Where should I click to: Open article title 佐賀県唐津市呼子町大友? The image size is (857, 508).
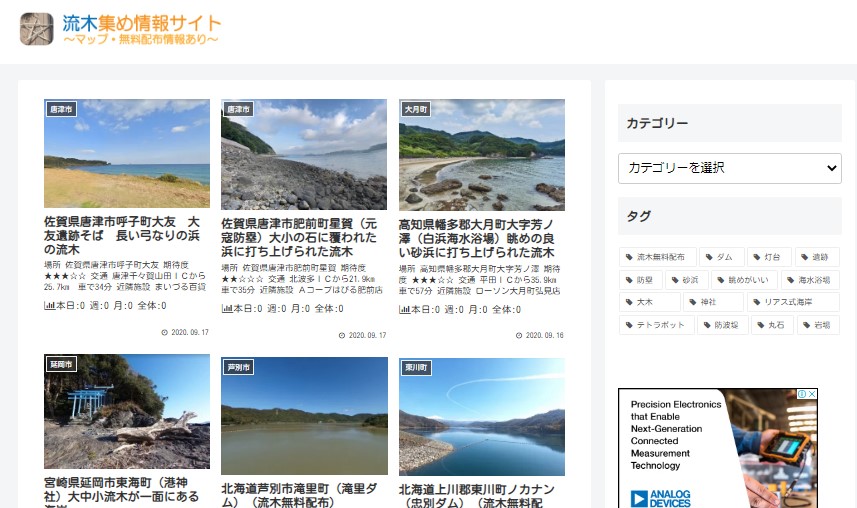click(122, 236)
